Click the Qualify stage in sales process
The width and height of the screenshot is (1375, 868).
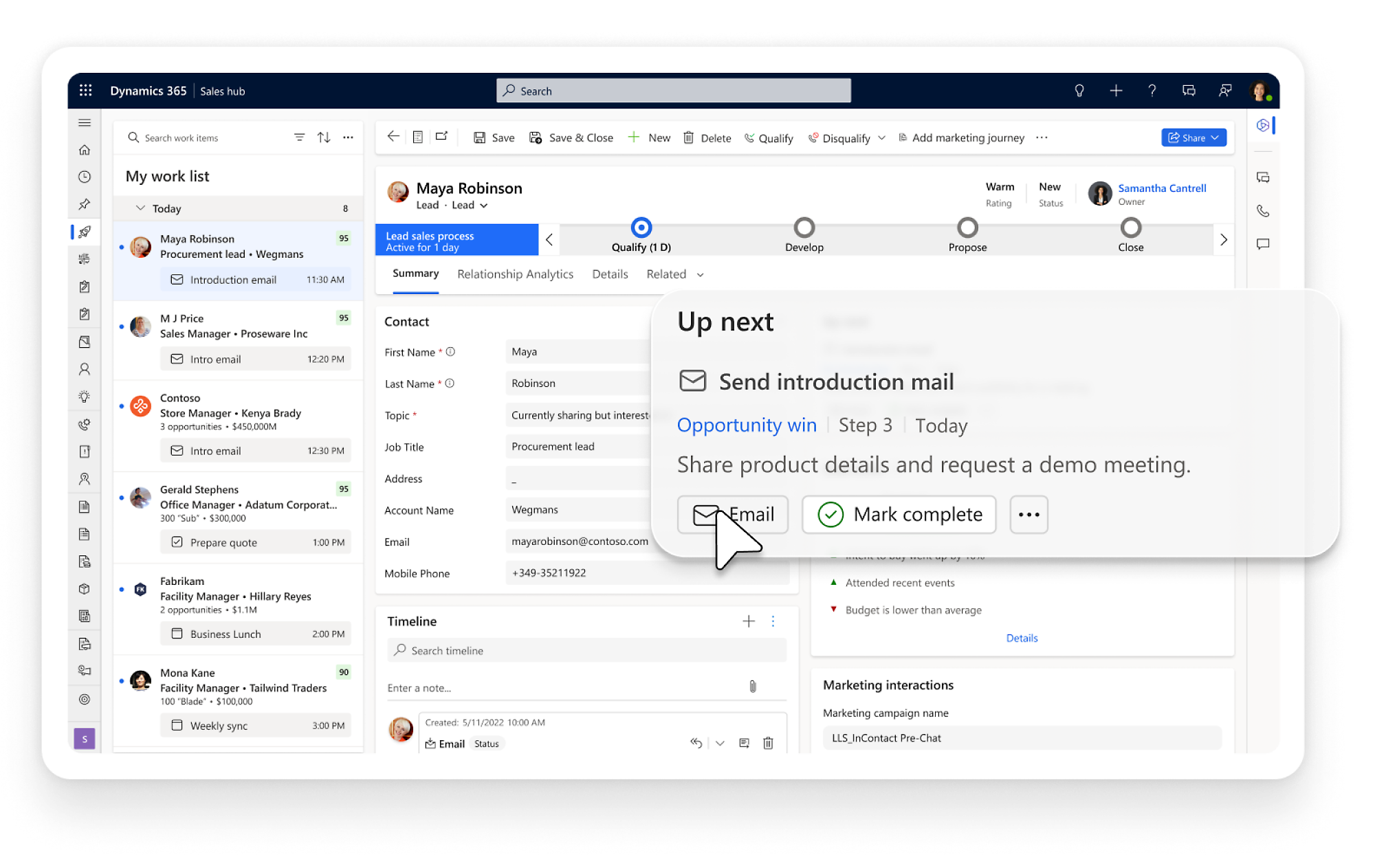[641, 229]
